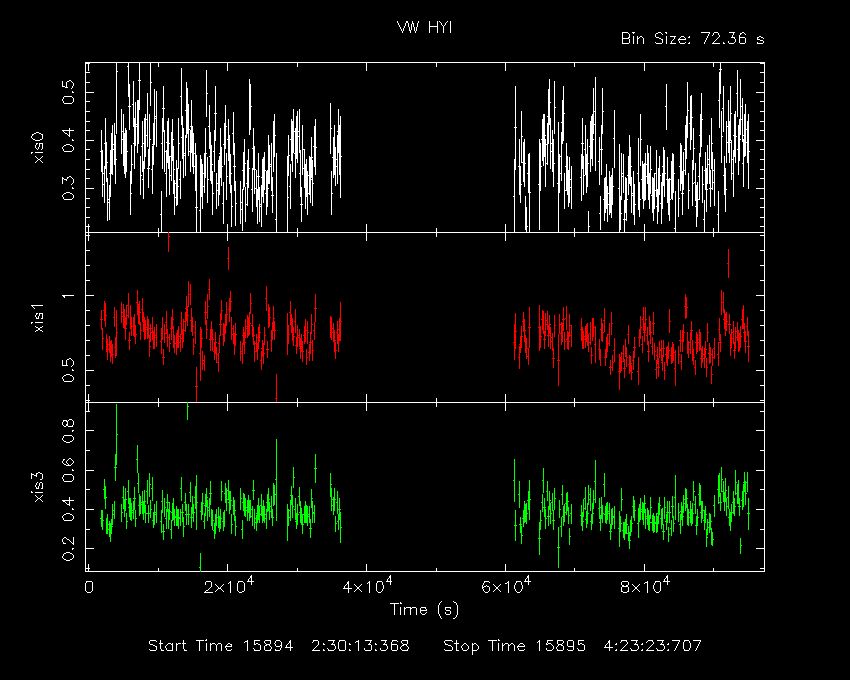Screen dimensions: 850x680
Task: Click the plot title 'VW HYI'
Action: 424,27
